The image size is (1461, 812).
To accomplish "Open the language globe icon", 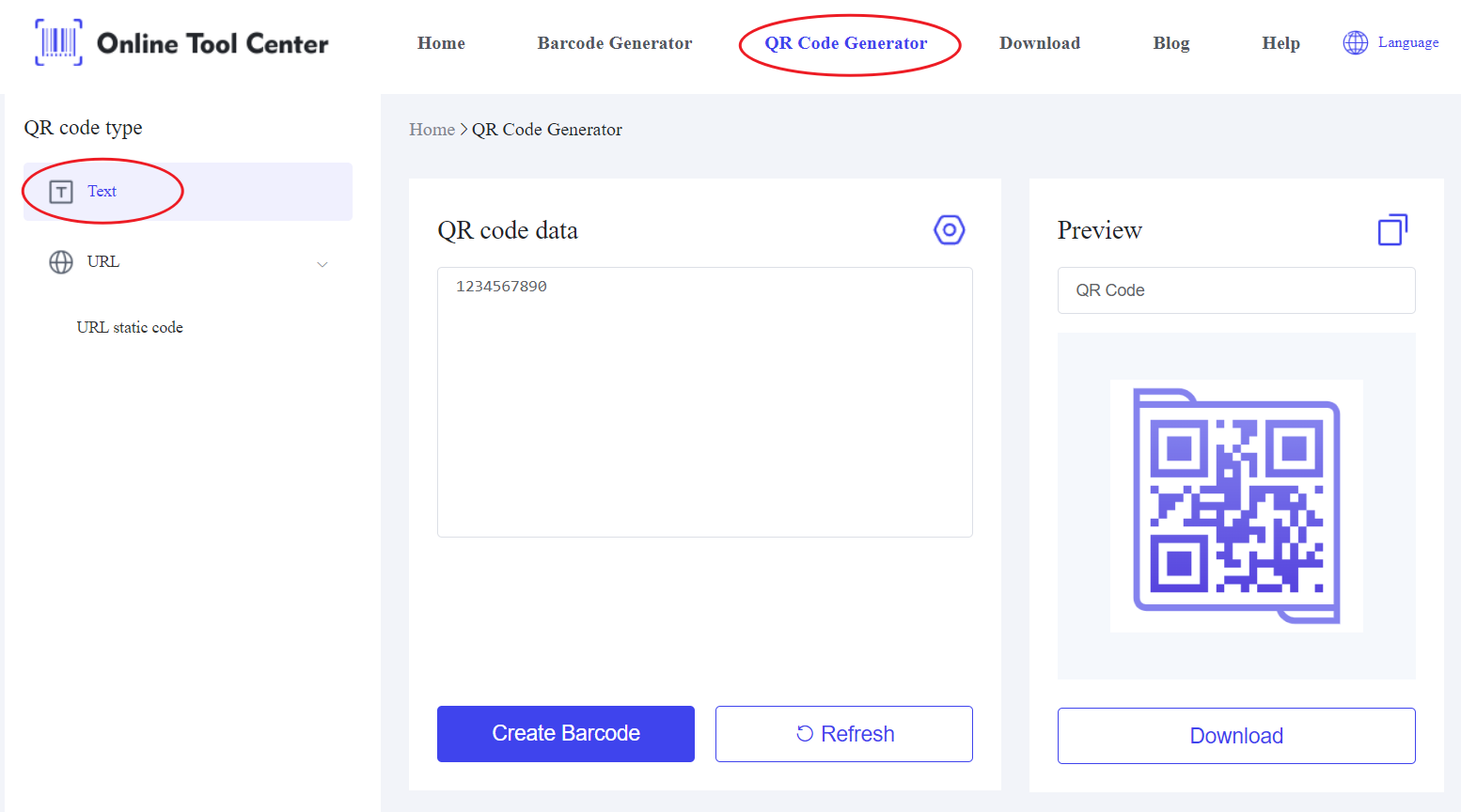I will coord(1355,42).
